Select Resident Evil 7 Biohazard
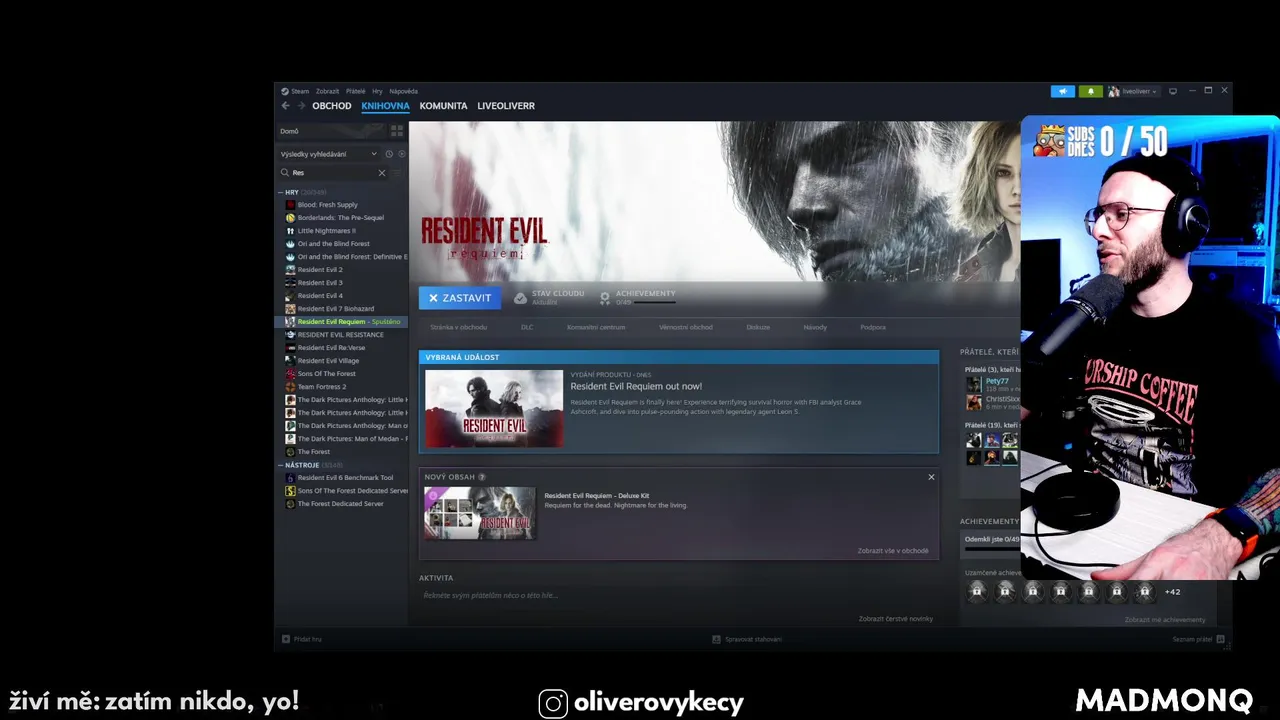Screen dimensions: 1280x720 (335, 309)
